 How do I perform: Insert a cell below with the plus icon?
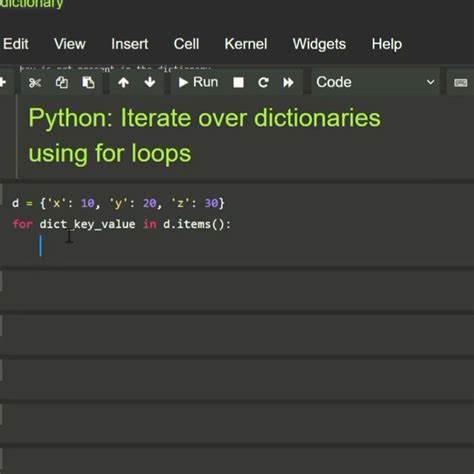click(3, 82)
